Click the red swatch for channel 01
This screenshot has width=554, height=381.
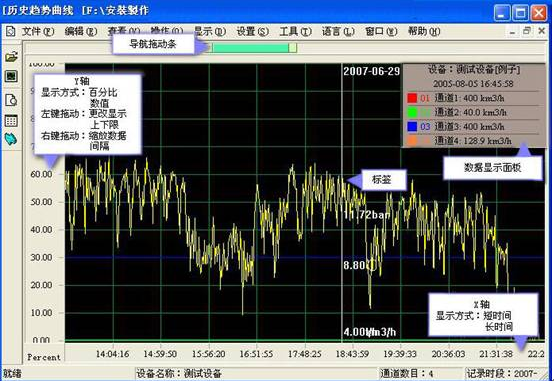(x=412, y=98)
